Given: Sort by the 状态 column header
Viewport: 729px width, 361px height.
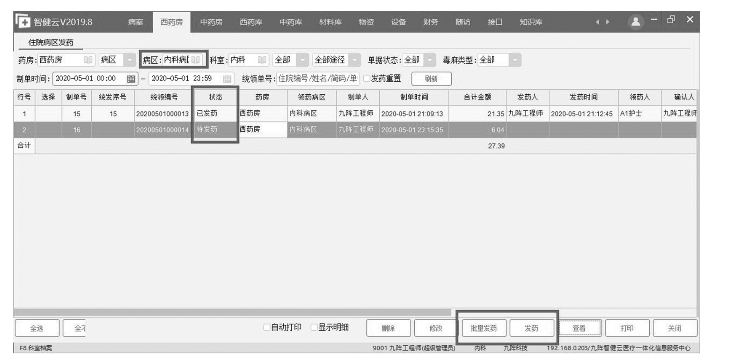Looking at the screenshot, I should [x=216, y=98].
